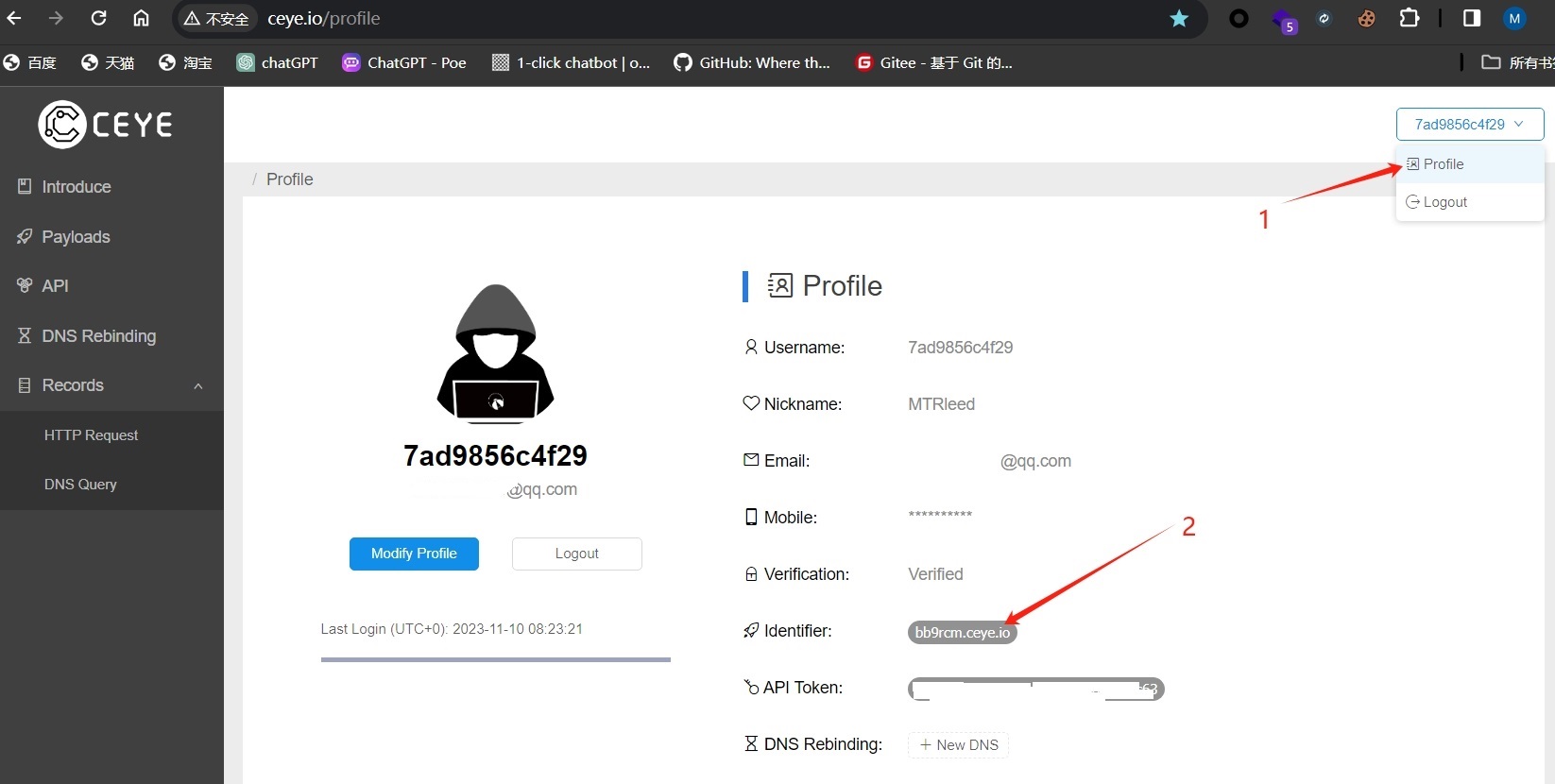The image size is (1555, 784).
Task: Open the GitHub bookmark
Action: click(752, 62)
